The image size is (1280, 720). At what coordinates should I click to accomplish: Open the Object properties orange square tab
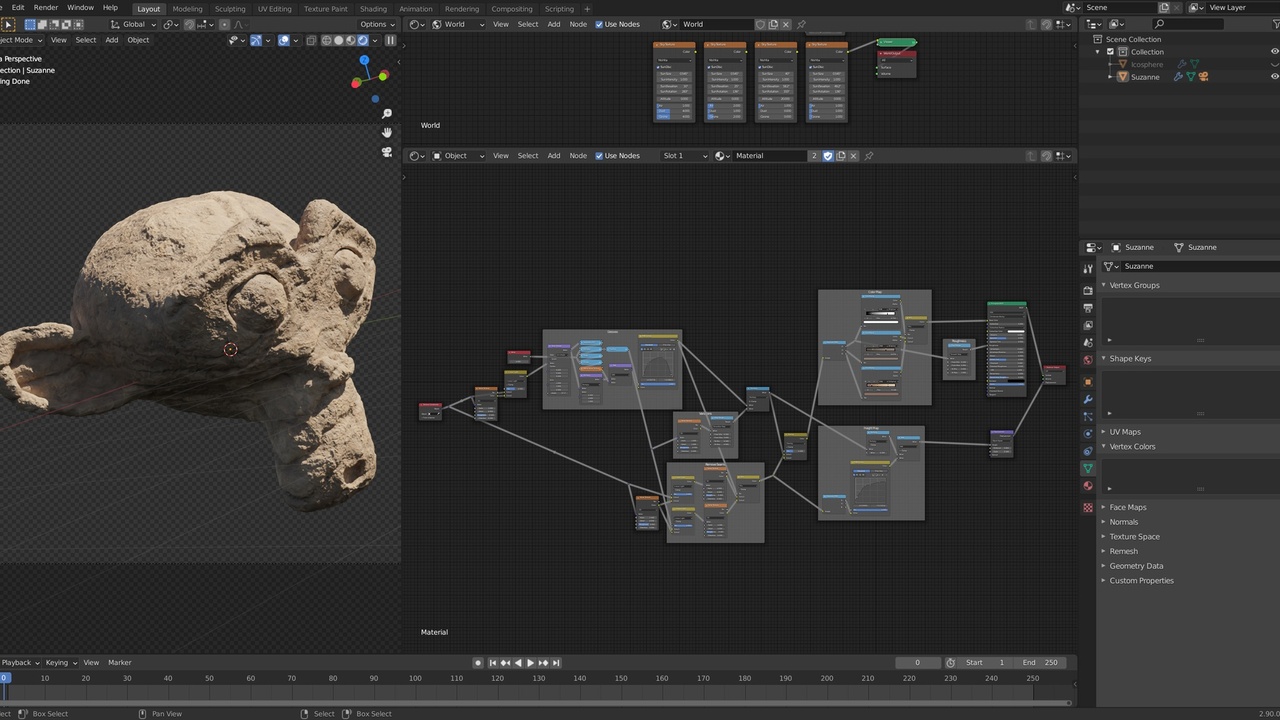point(1088,381)
